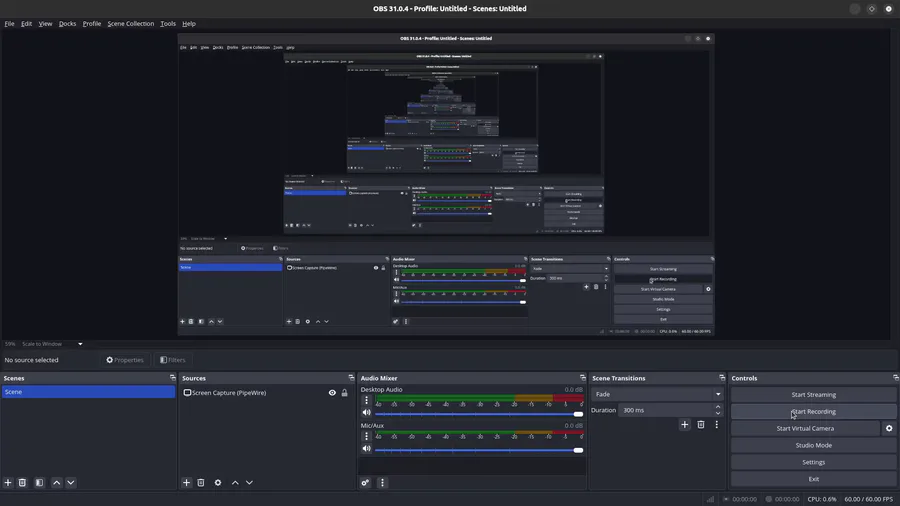This screenshot has height=506, width=900.
Task: Open the Fade transition dropdown
Action: [657, 394]
